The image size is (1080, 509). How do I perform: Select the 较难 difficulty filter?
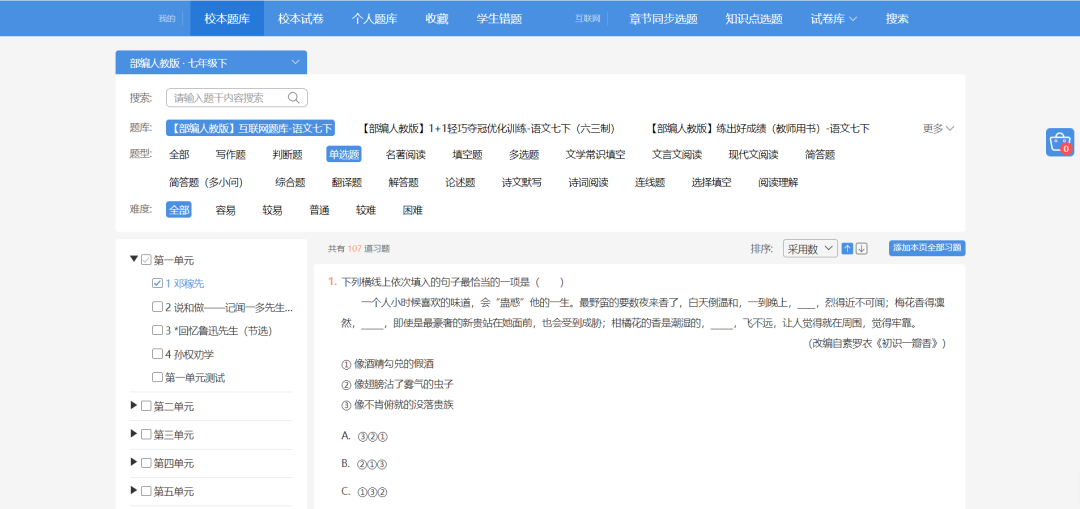[x=366, y=210]
